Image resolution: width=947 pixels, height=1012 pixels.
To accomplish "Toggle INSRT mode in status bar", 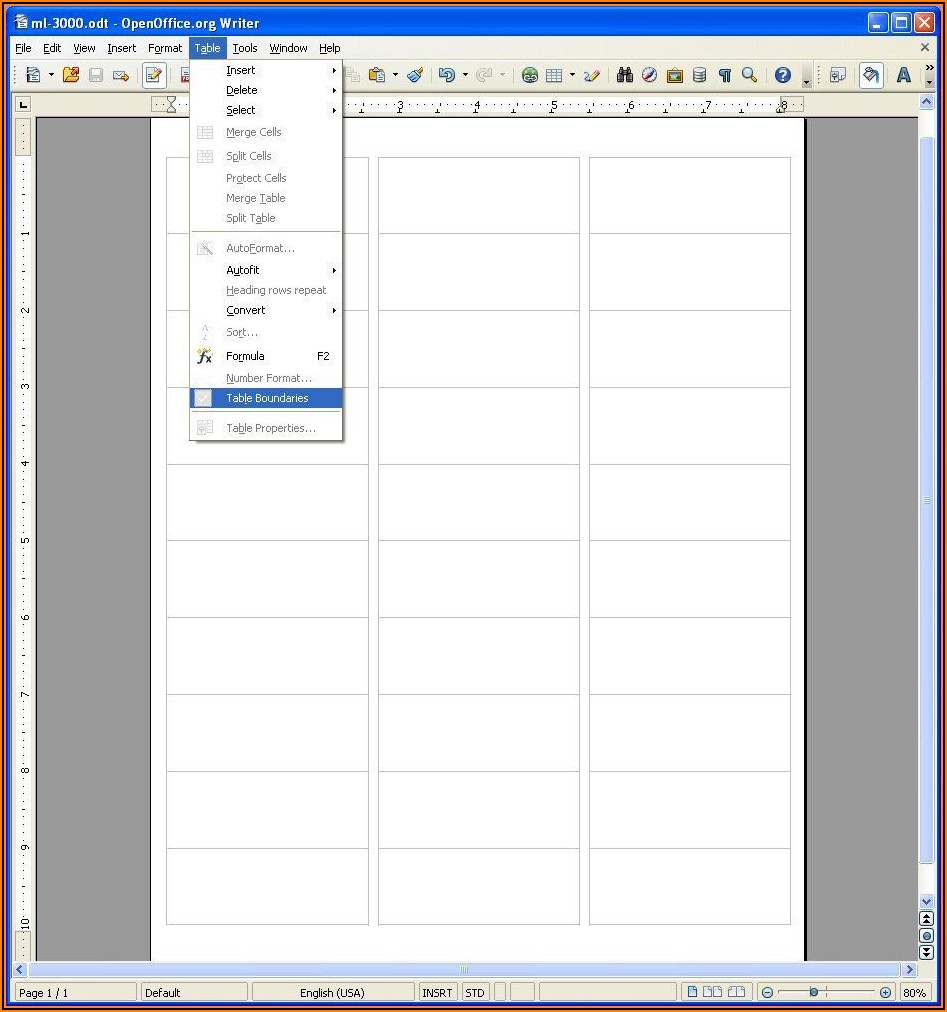I will [437, 993].
